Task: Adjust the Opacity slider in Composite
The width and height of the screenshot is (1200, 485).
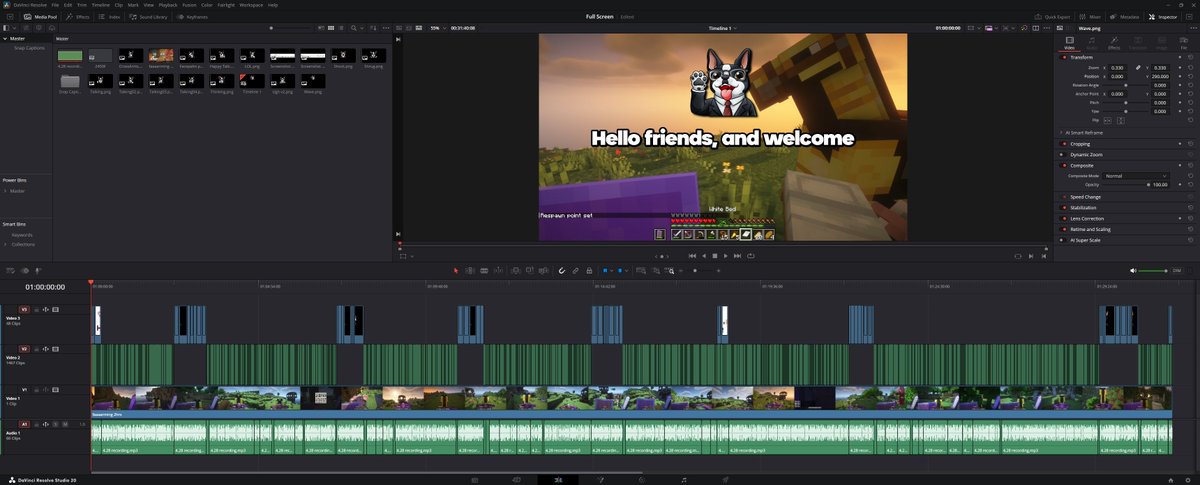Action: [x=1128, y=185]
